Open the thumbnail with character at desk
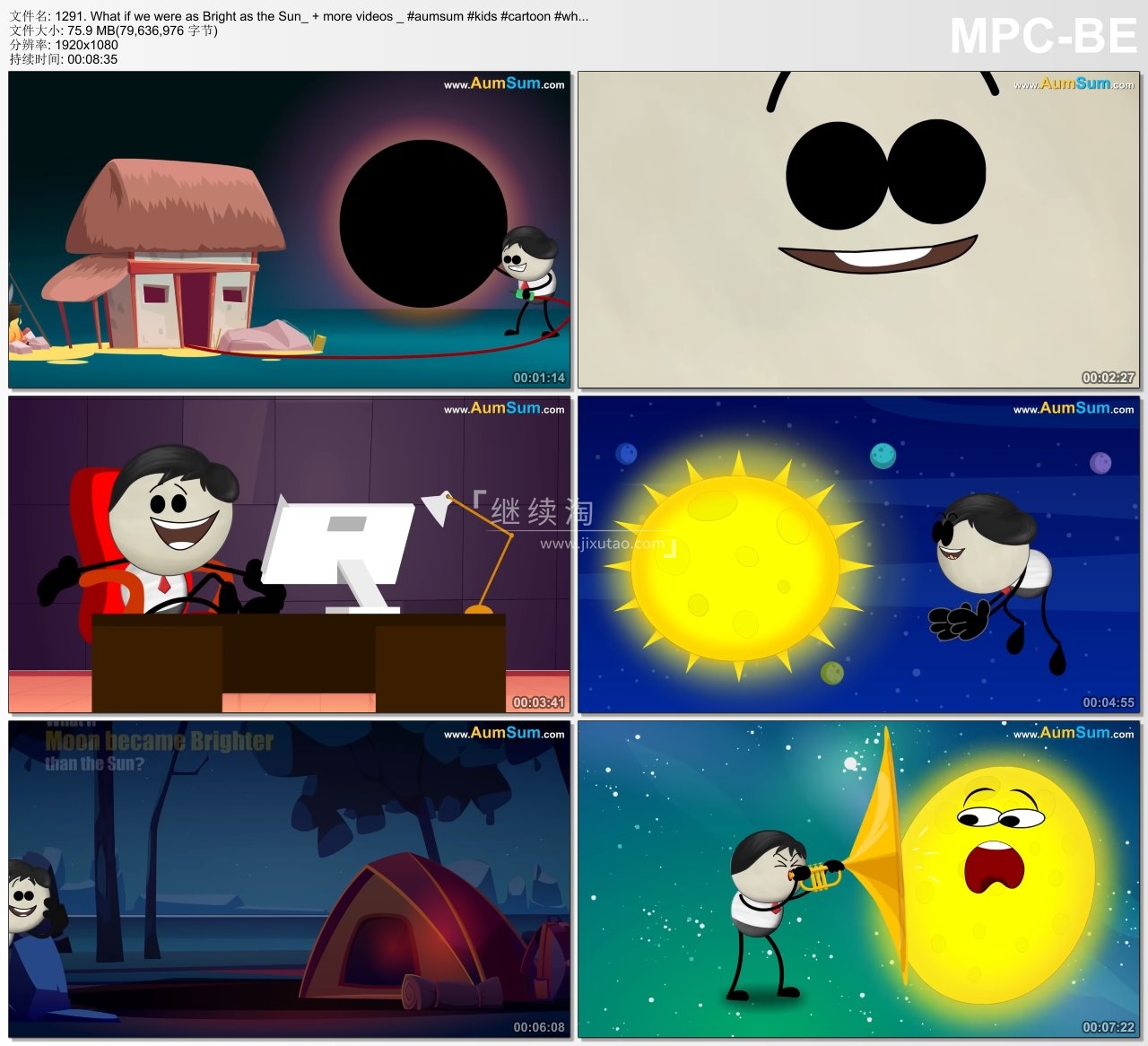This screenshot has width=1148, height=1046. [x=289, y=554]
